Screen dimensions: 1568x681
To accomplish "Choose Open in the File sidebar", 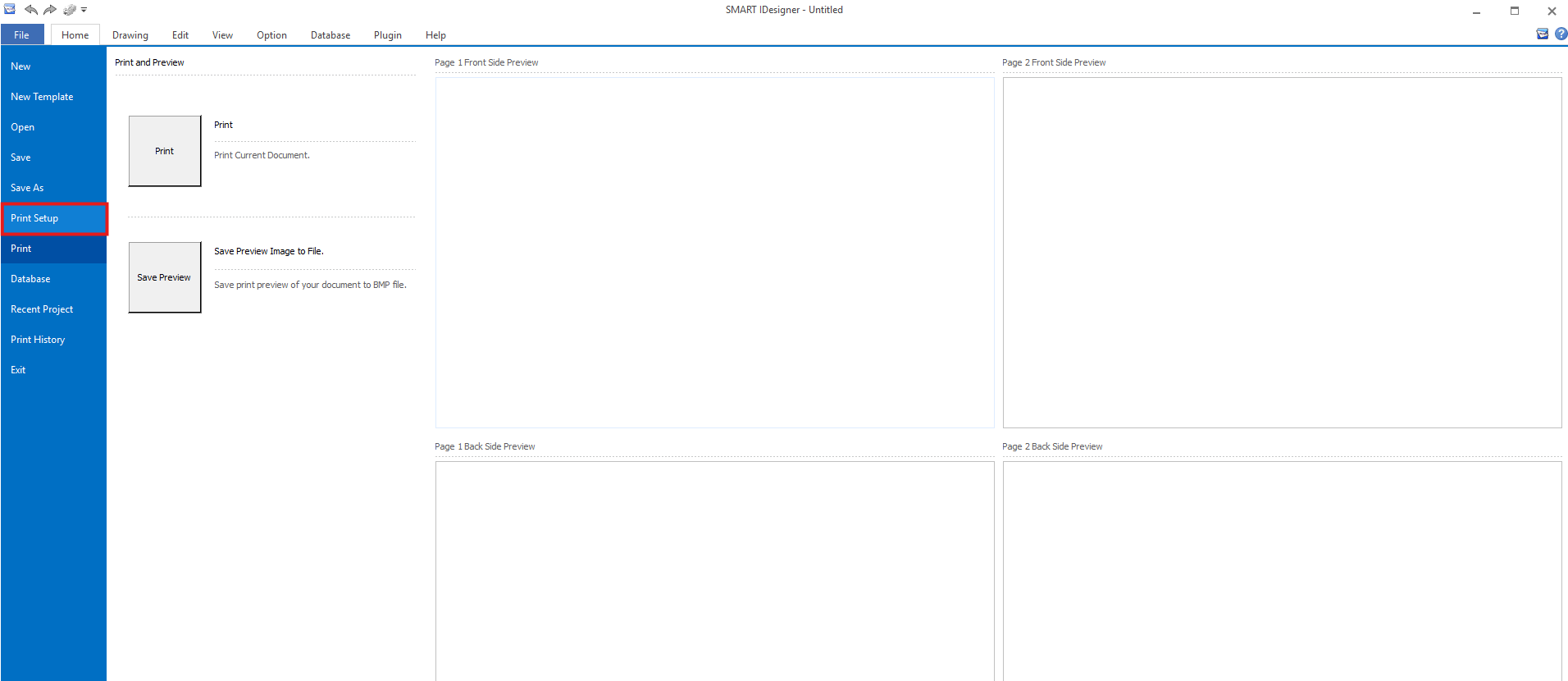I will point(53,127).
